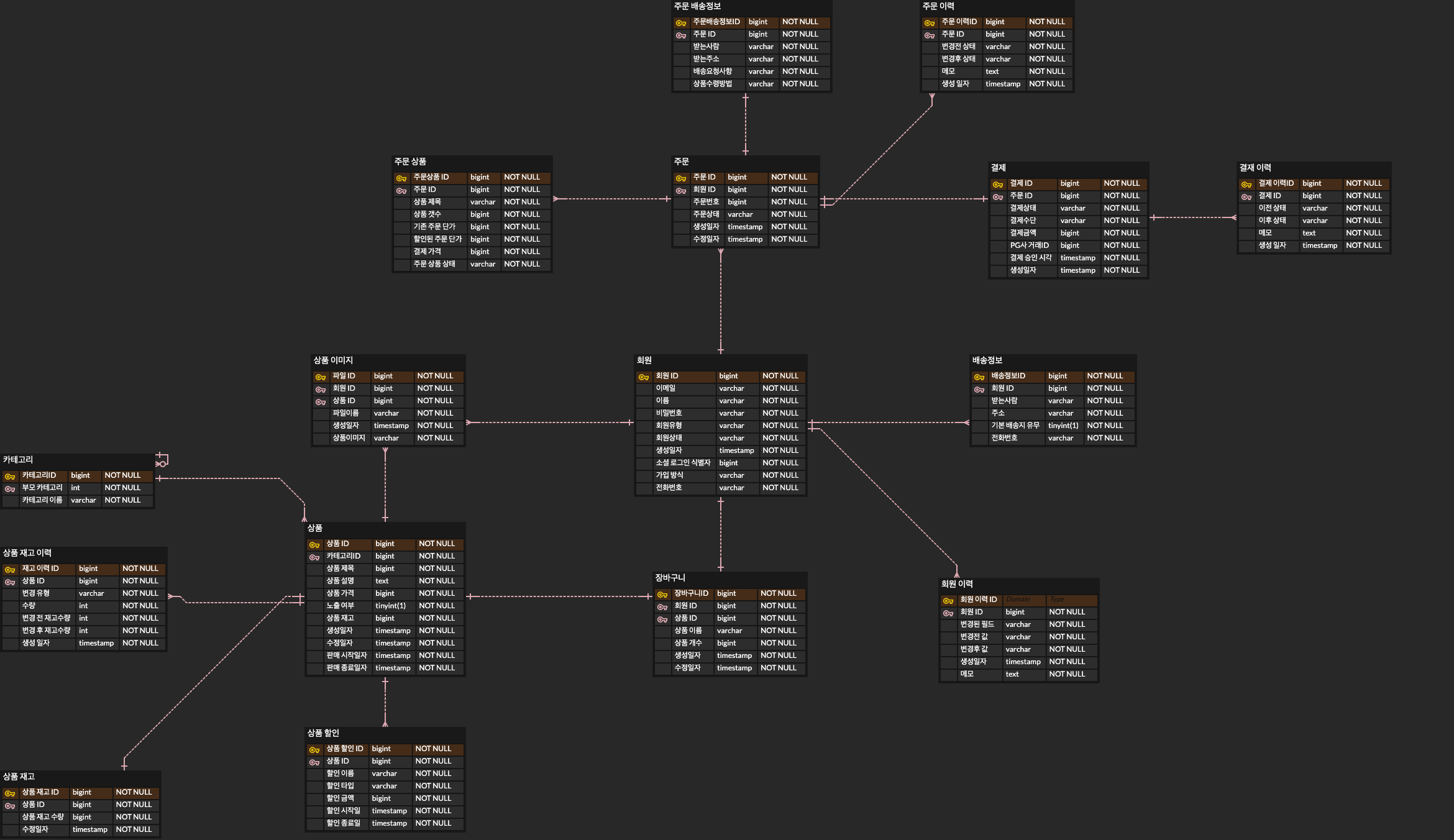Click the self-relation loop marker above 카테고리 table
This screenshot has height=840, width=1454.
click(162, 460)
